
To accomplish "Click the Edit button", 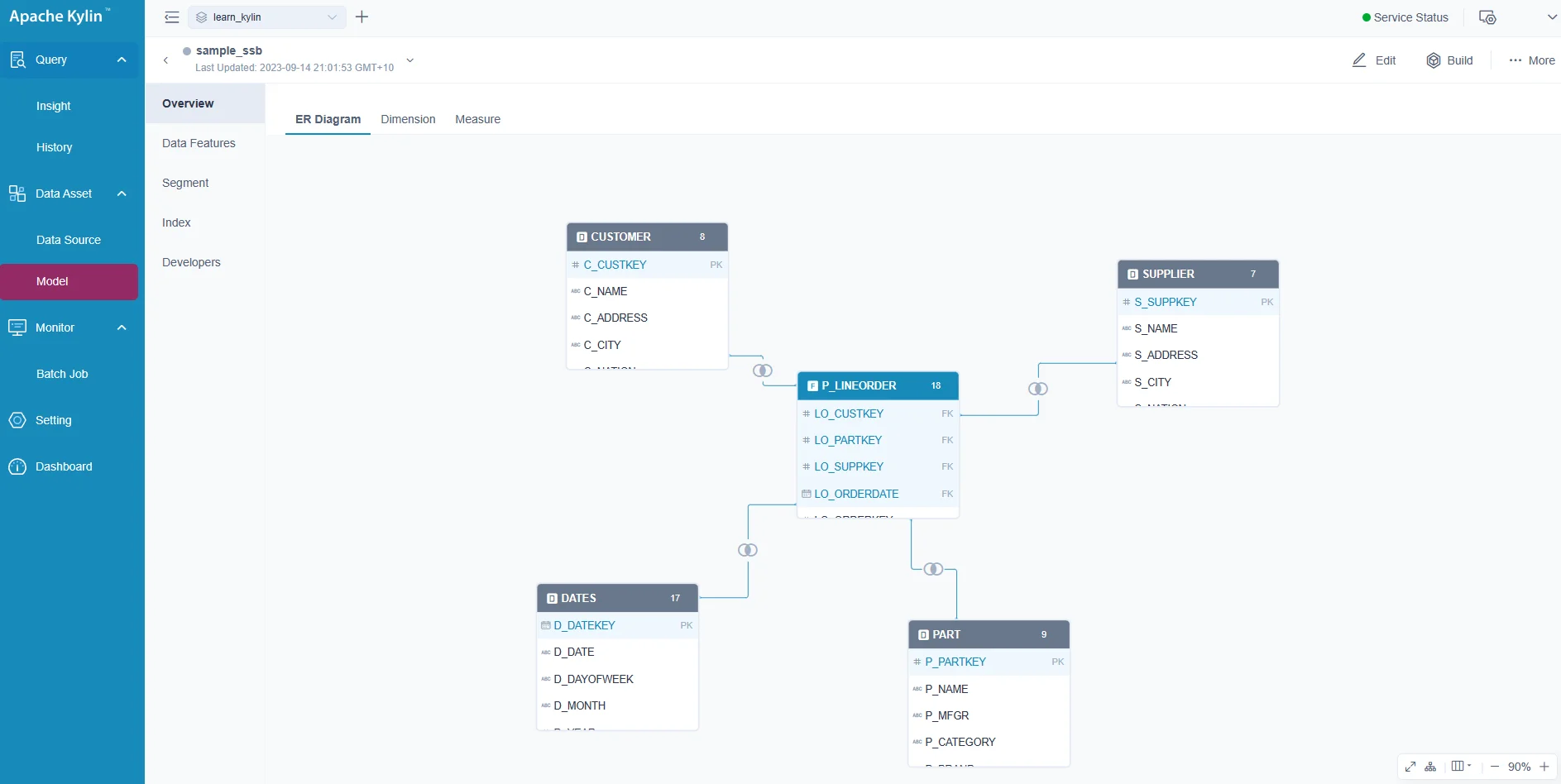I will tap(1374, 60).
